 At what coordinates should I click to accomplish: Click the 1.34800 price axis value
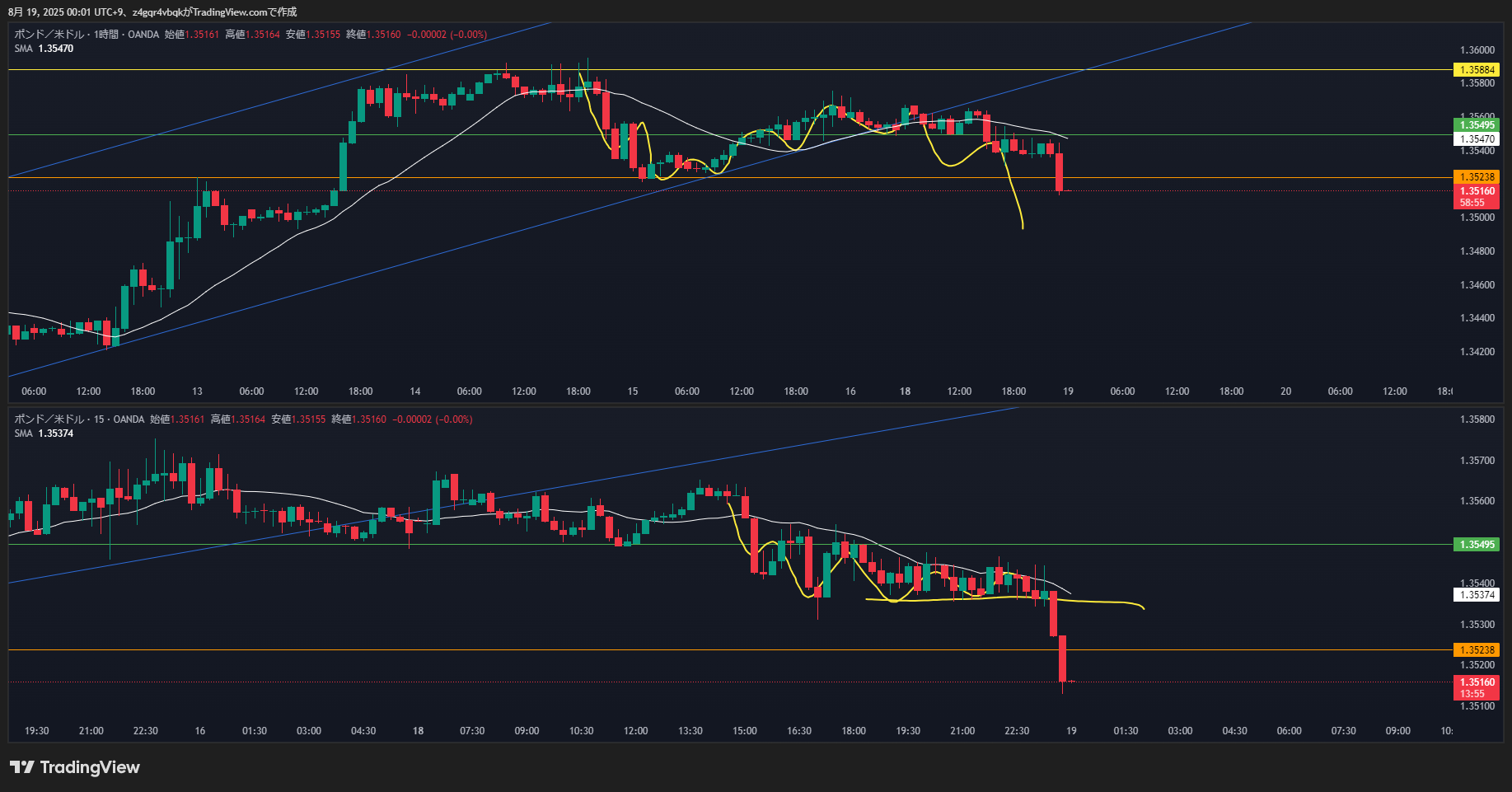click(1477, 251)
